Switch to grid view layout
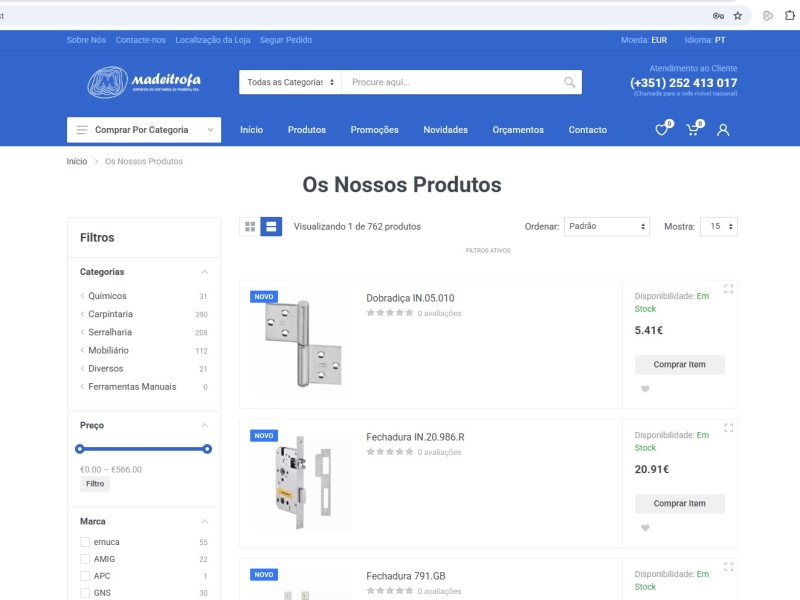This screenshot has height=600, width=800. [250, 227]
